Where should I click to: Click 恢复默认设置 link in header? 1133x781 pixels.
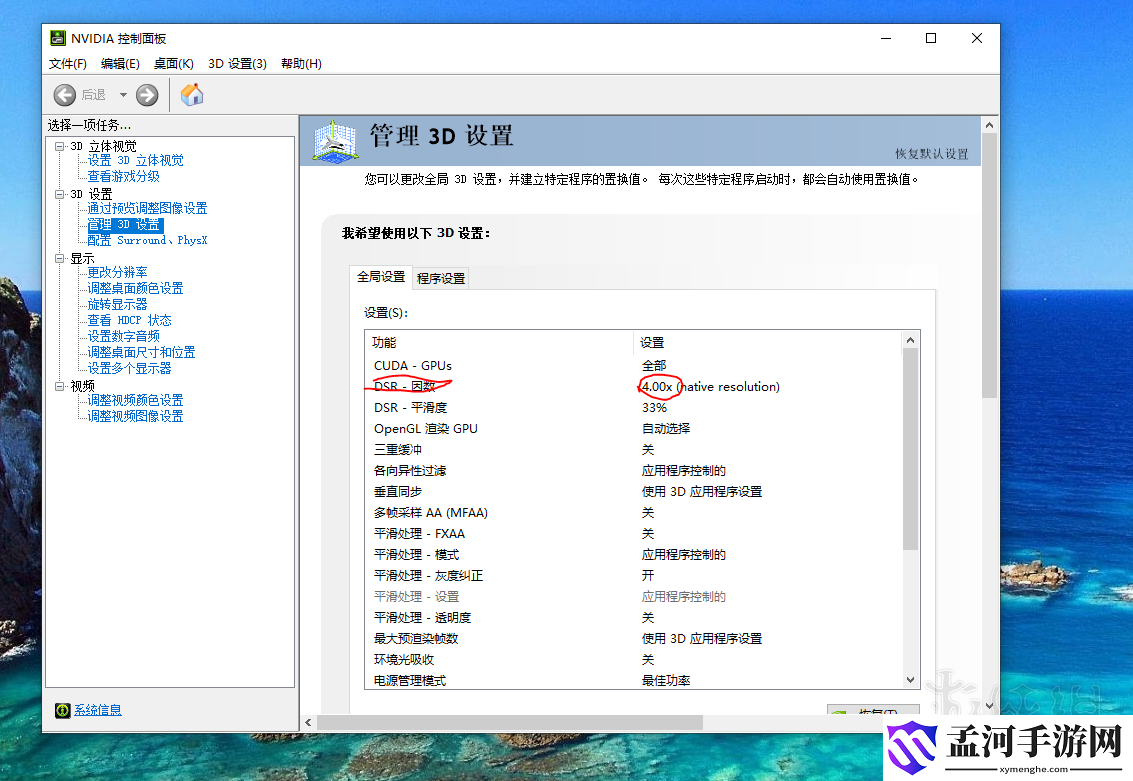[931, 154]
